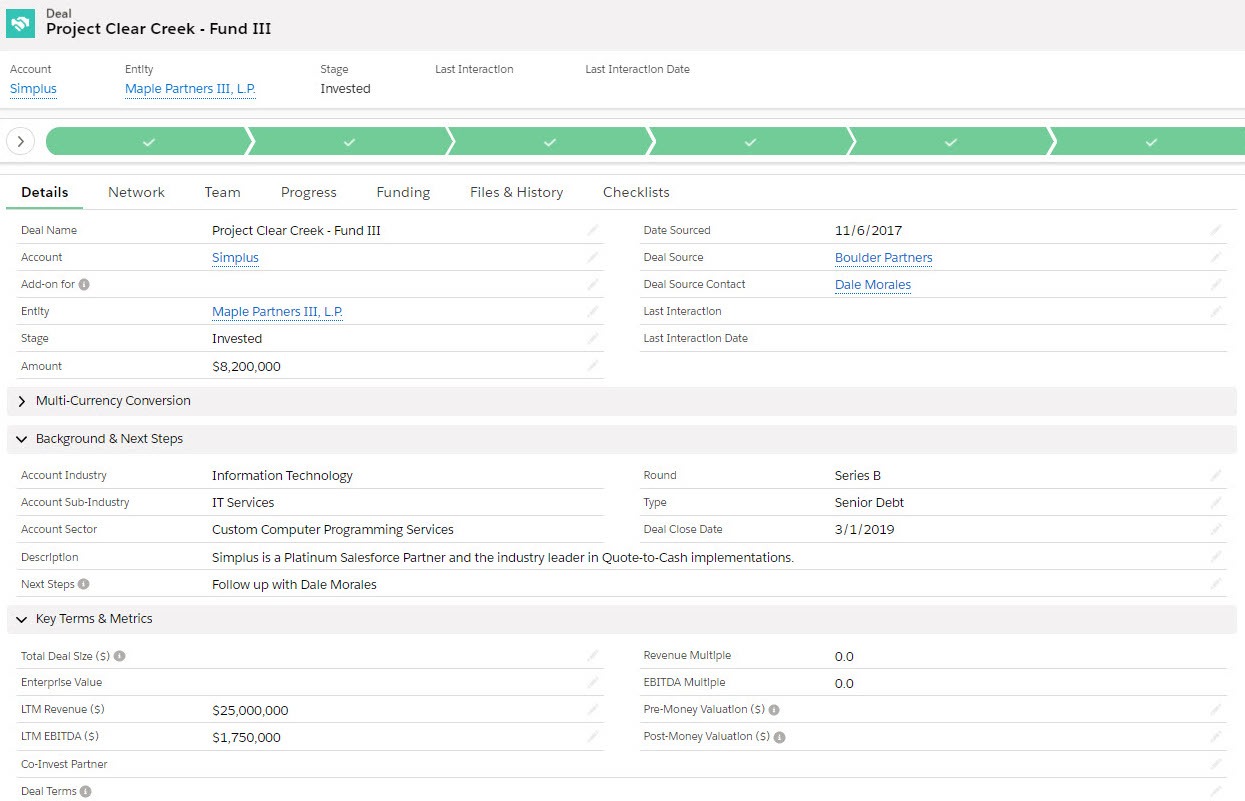Screen dimensions: 1245x801
Task: Edit the Amount field pencil icon
Action: (593, 366)
